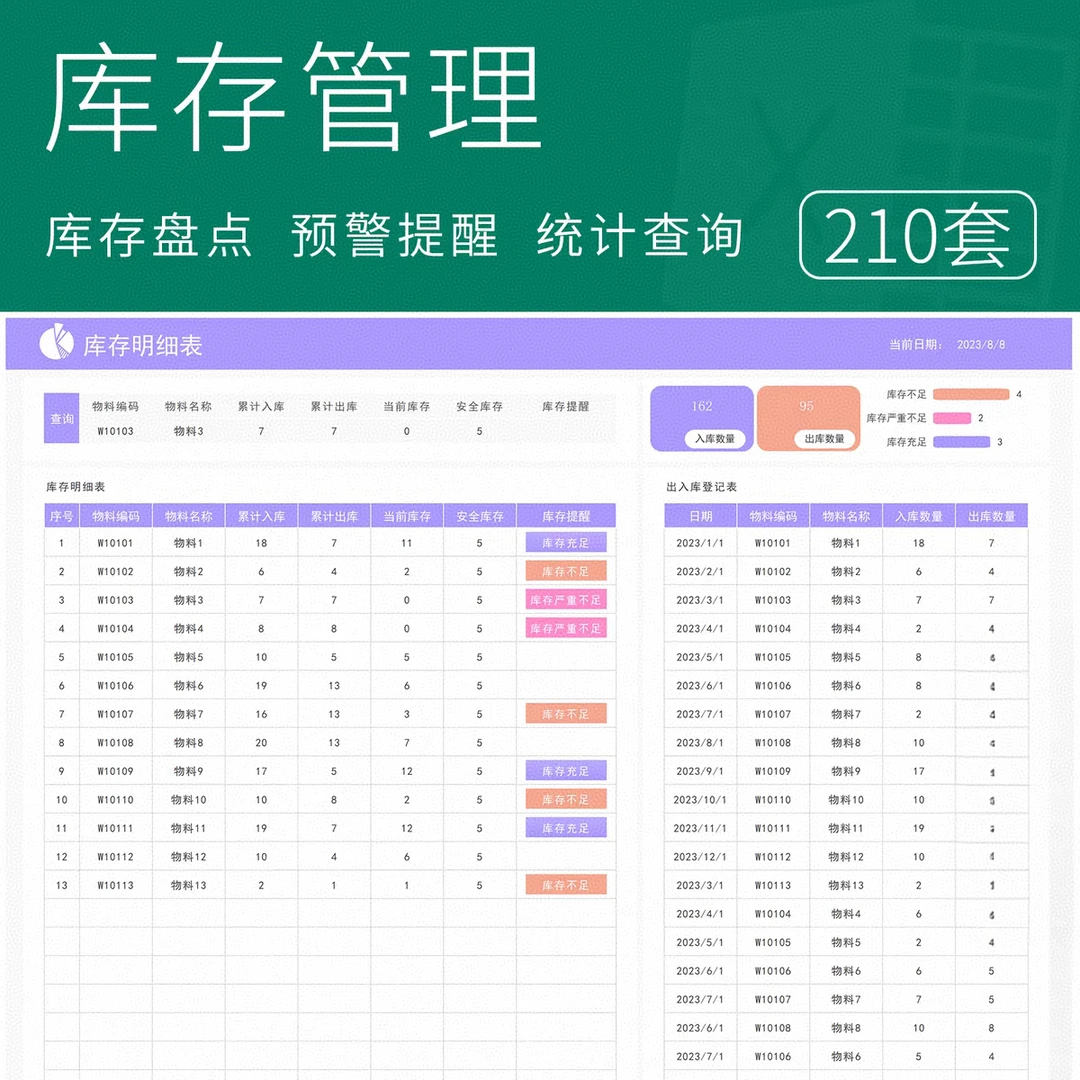Click the 210套 badge
This screenshot has width=1080, height=1080.
point(918,238)
